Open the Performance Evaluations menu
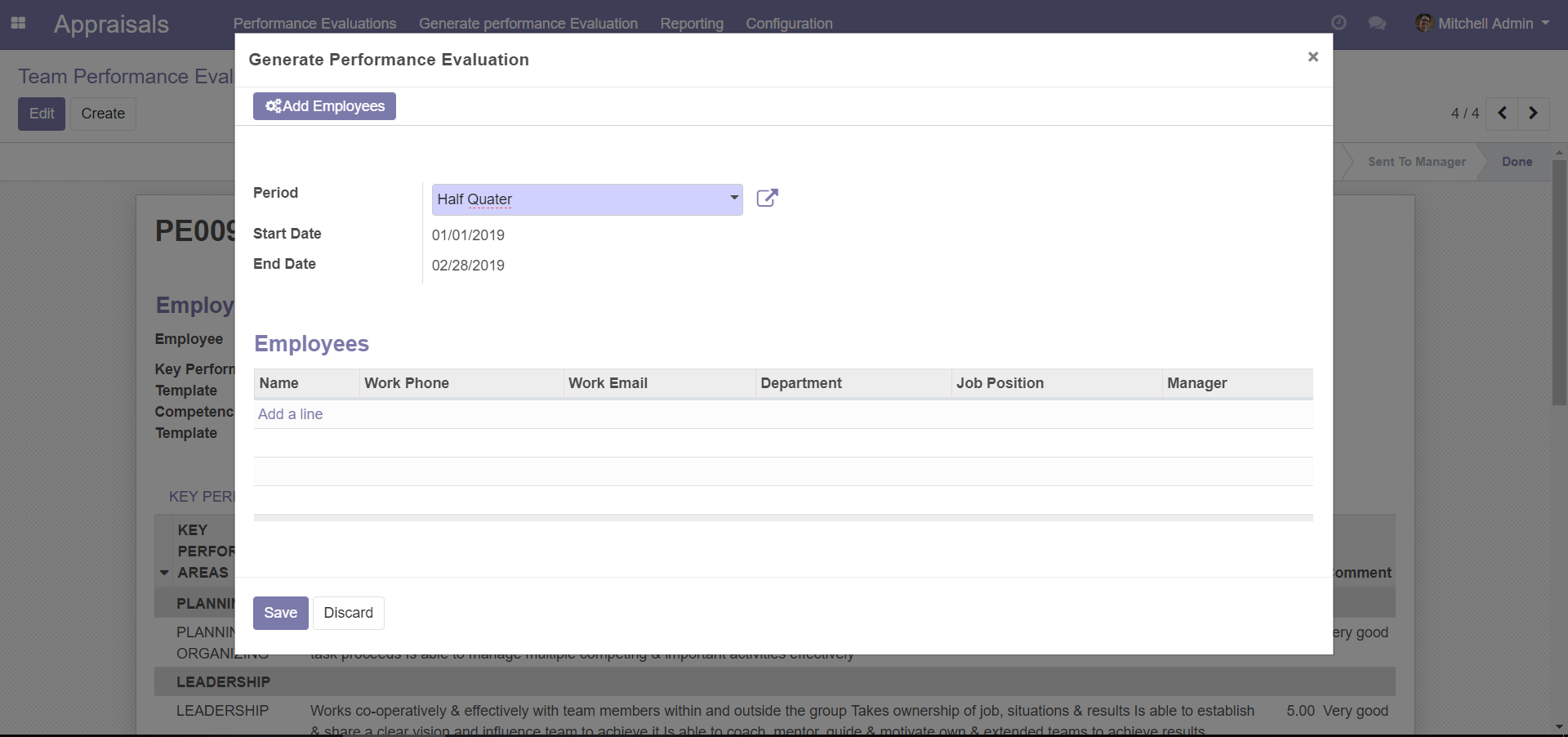 pos(314,24)
